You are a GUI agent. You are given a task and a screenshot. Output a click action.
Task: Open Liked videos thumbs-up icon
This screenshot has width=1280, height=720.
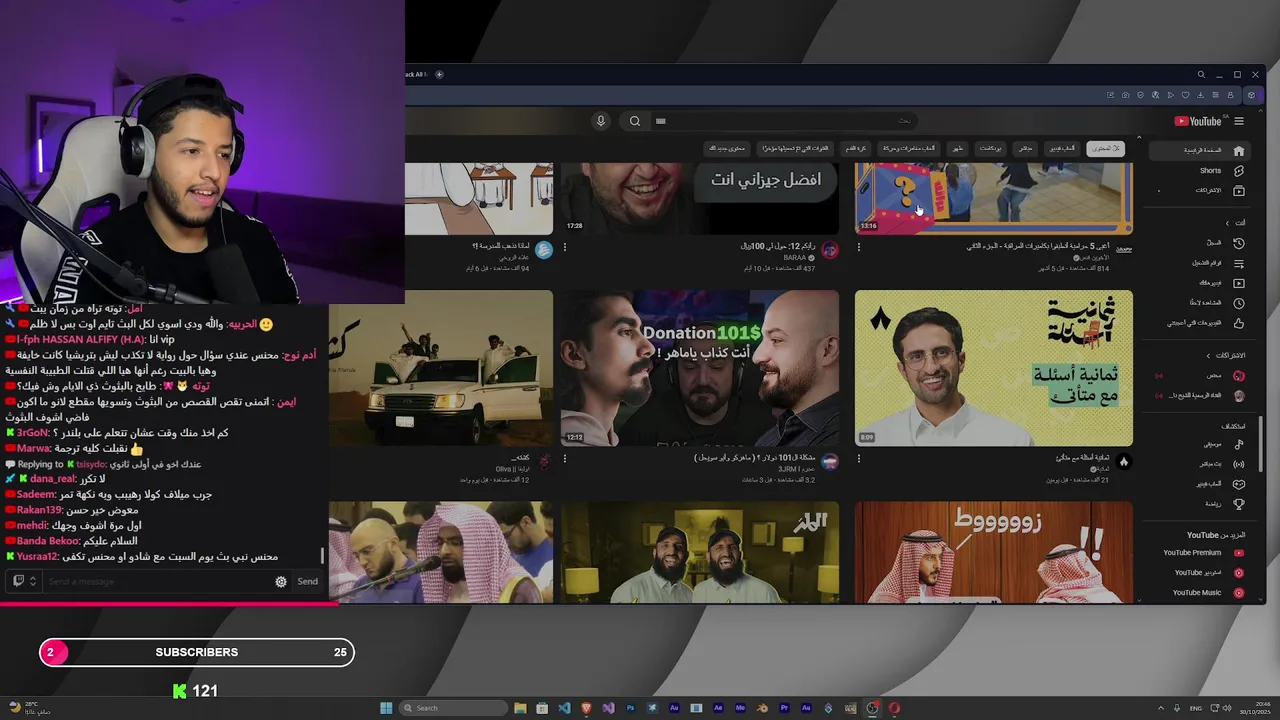1239,323
